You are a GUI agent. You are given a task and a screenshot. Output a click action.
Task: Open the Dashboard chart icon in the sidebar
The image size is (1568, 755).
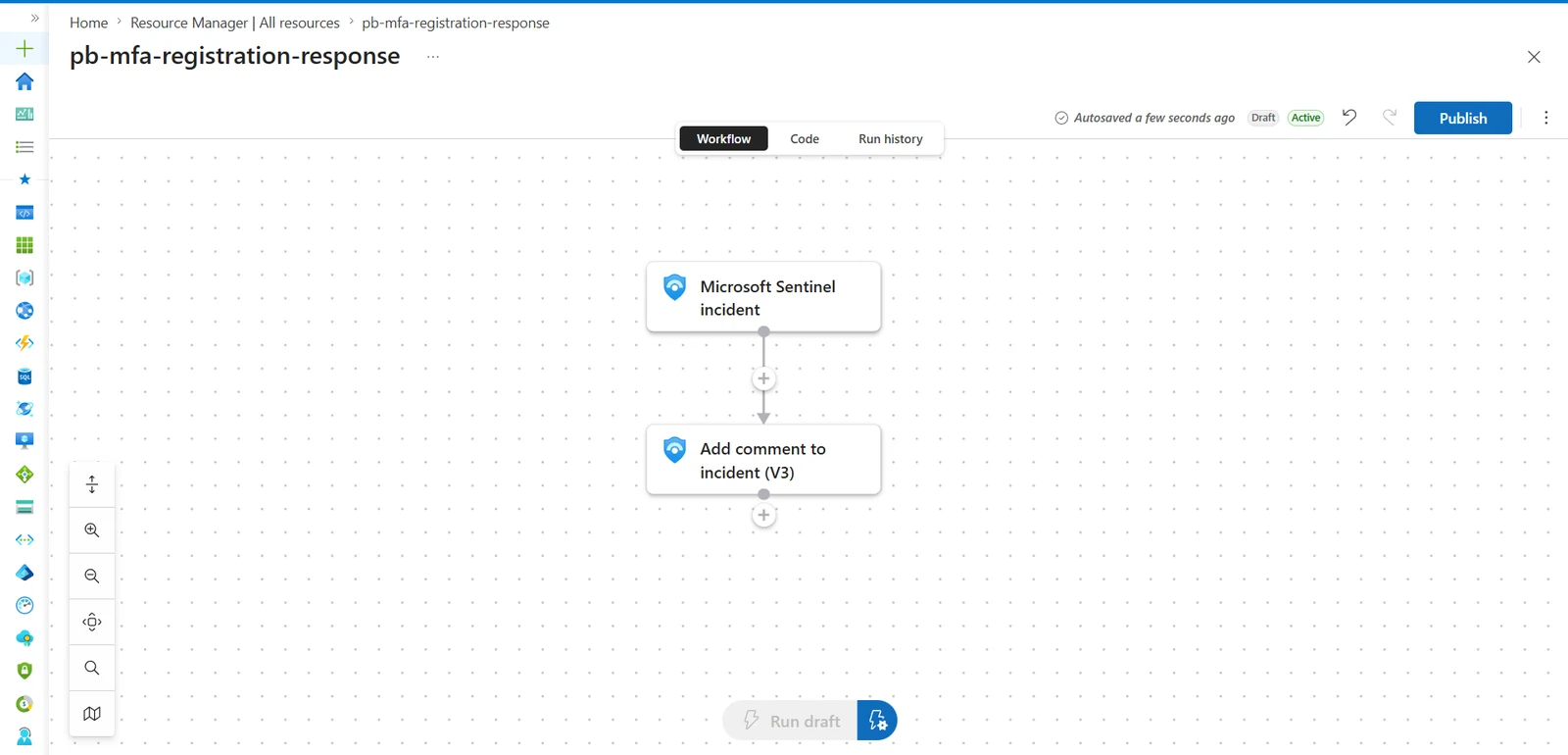24,114
